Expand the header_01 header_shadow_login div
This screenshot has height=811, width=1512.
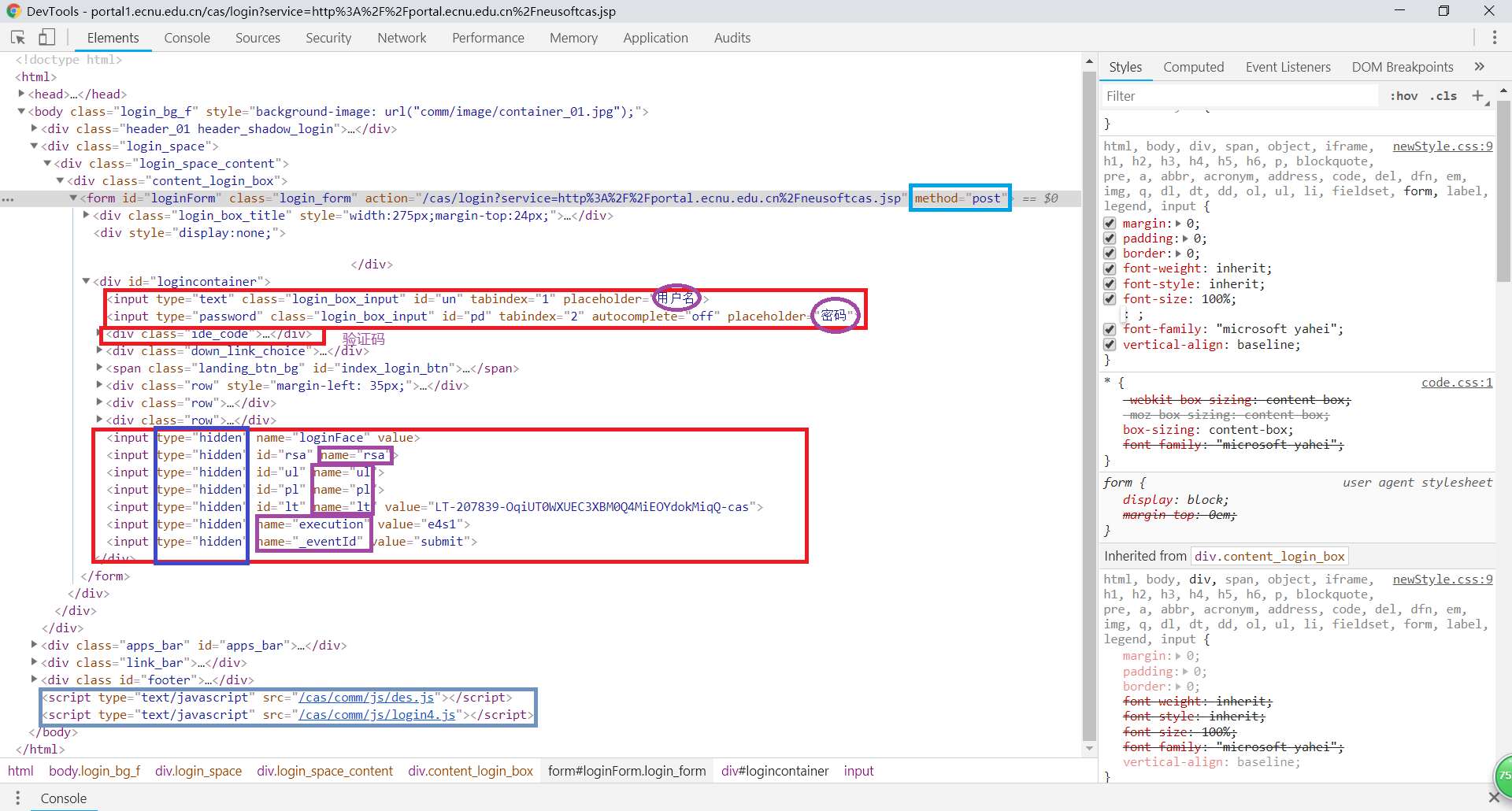[34, 128]
